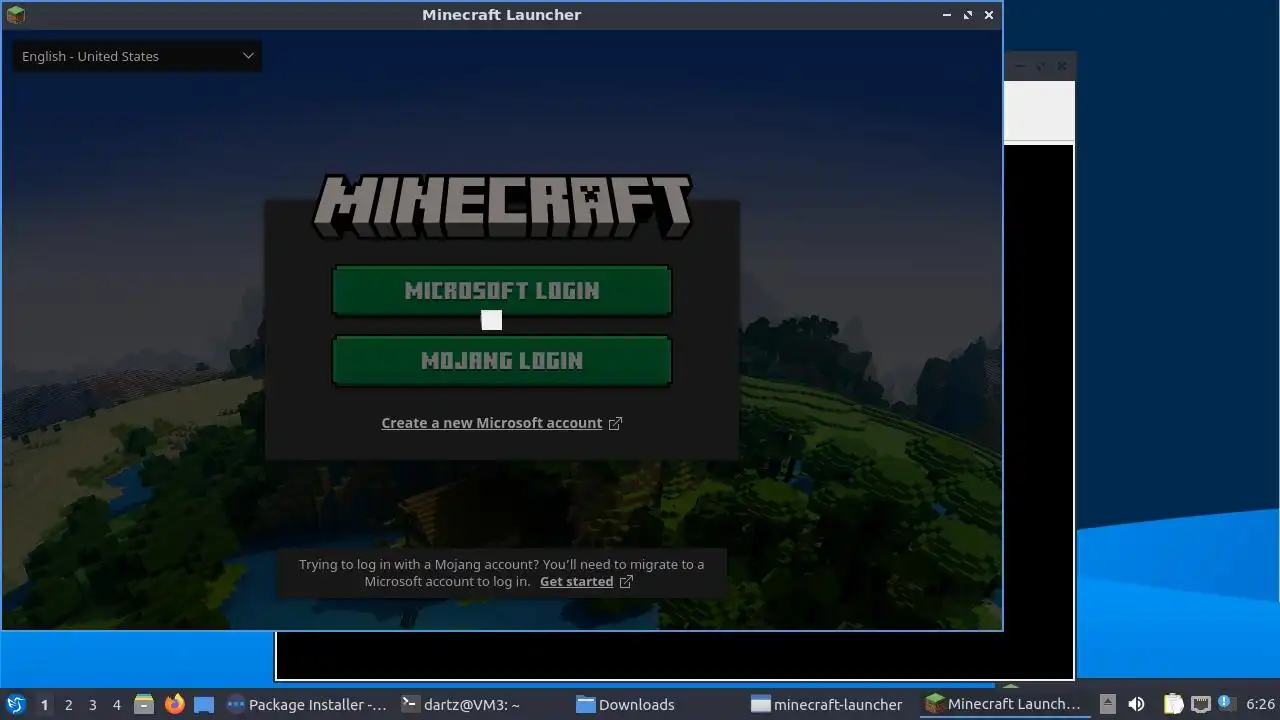Click the external link icon beside Get started
The width and height of the screenshot is (1280, 720).
click(x=626, y=582)
